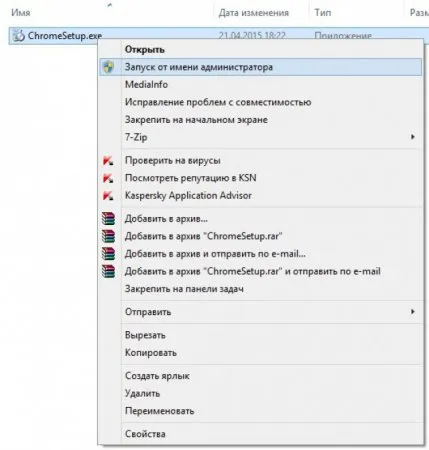
Task: Choose add to "ChromeSetup.rar" и отправить по e-mail
Action: pyautogui.click(x=261, y=271)
